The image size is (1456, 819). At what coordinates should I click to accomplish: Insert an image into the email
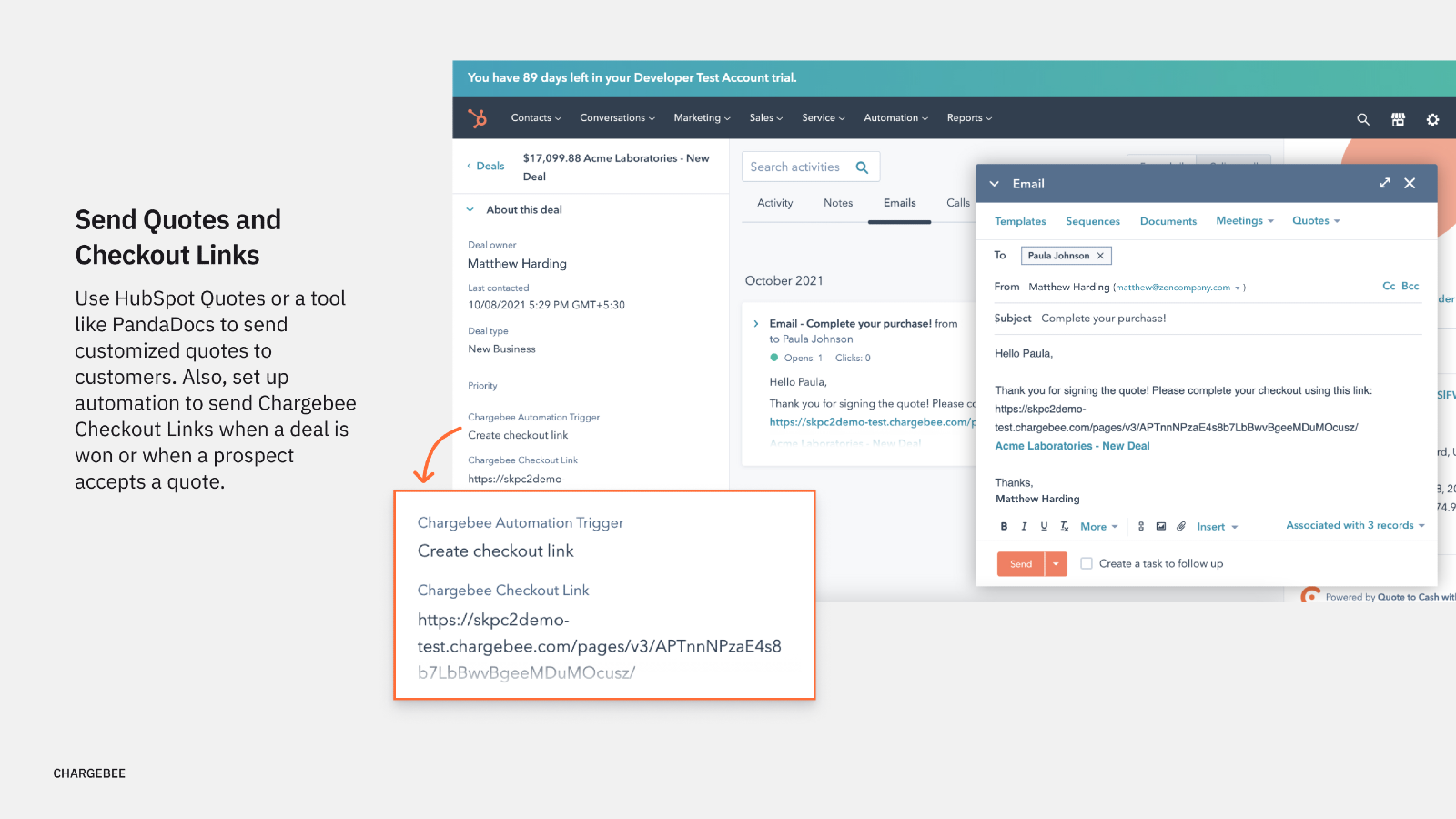click(x=1161, y=527)
